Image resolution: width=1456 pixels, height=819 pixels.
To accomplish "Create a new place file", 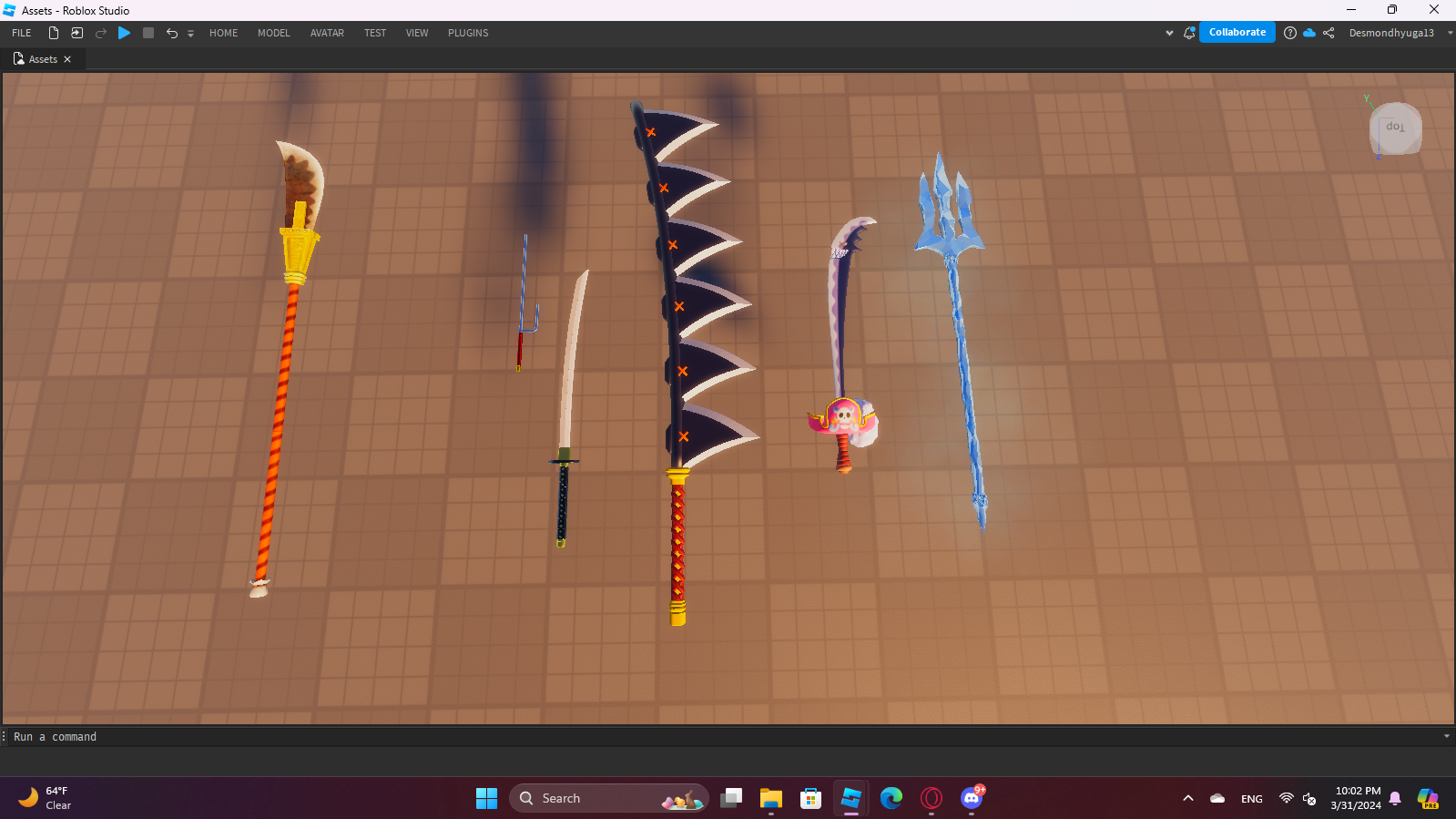I will (x=54, y=33).
